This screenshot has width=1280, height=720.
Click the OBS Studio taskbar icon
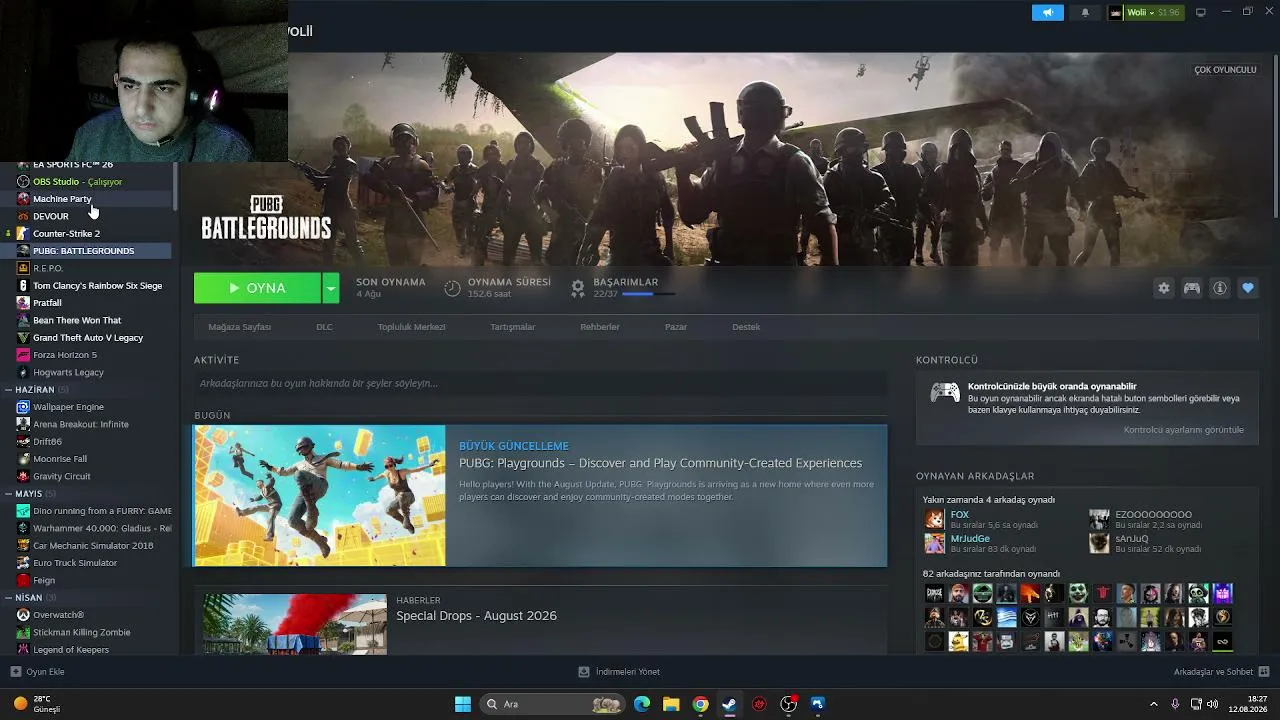789,704
